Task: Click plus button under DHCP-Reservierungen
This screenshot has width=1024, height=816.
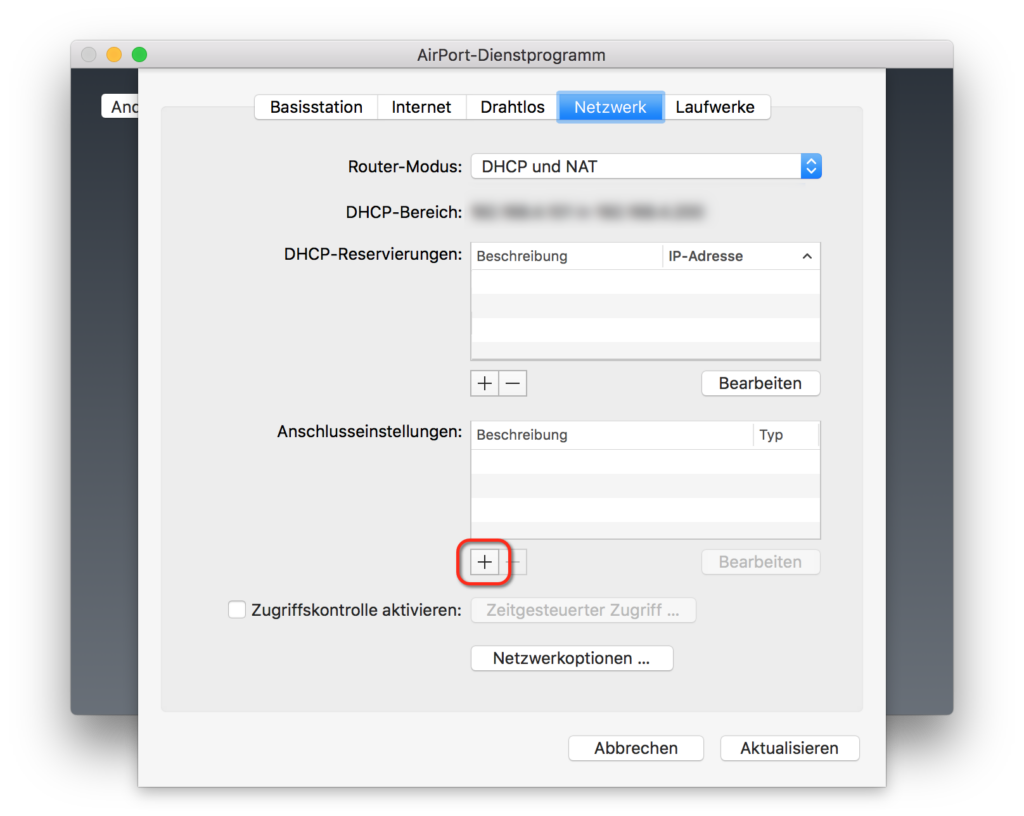Action: click(x=485, y=383)
